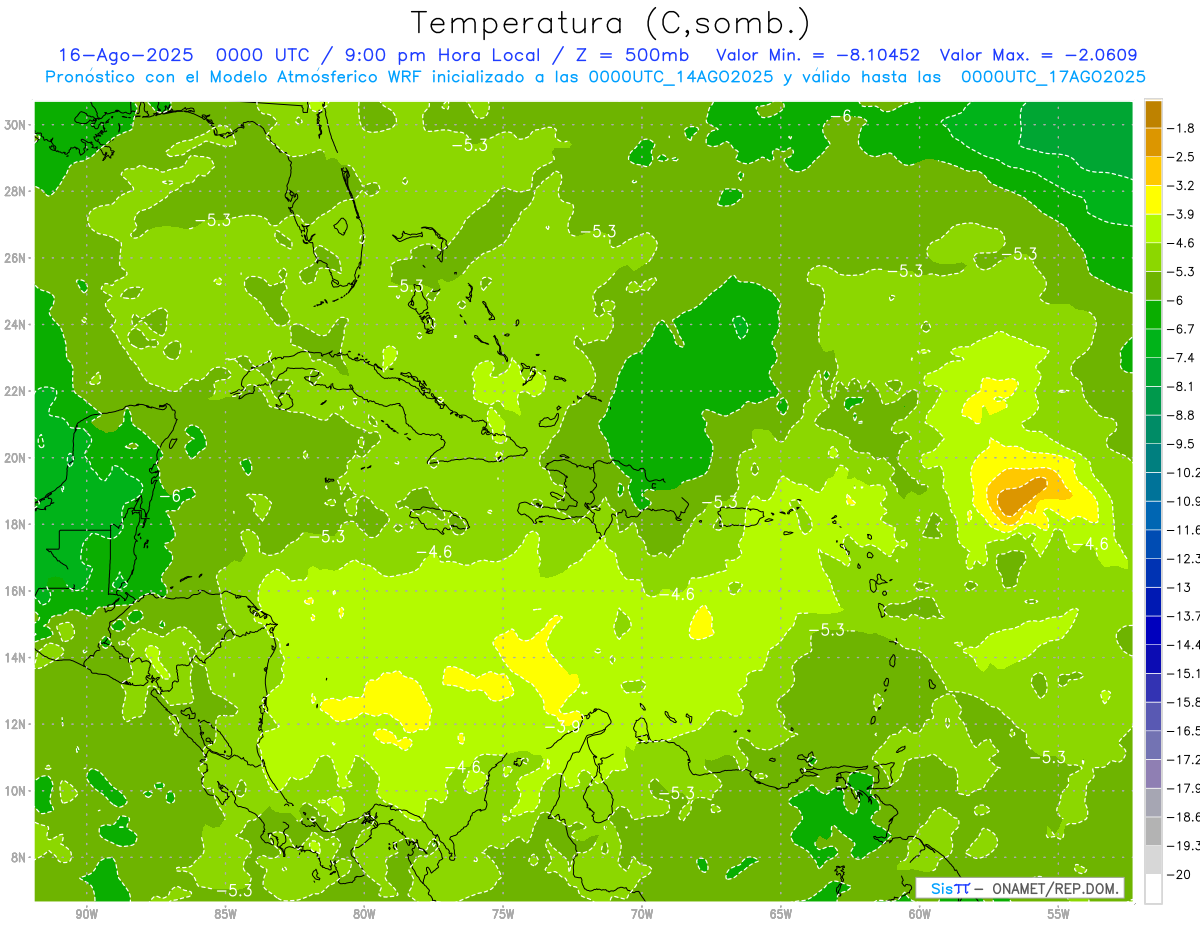Click the '55W' longitude label
The width and height of the screenshot is (1200, 927).
click(1059, 914)
